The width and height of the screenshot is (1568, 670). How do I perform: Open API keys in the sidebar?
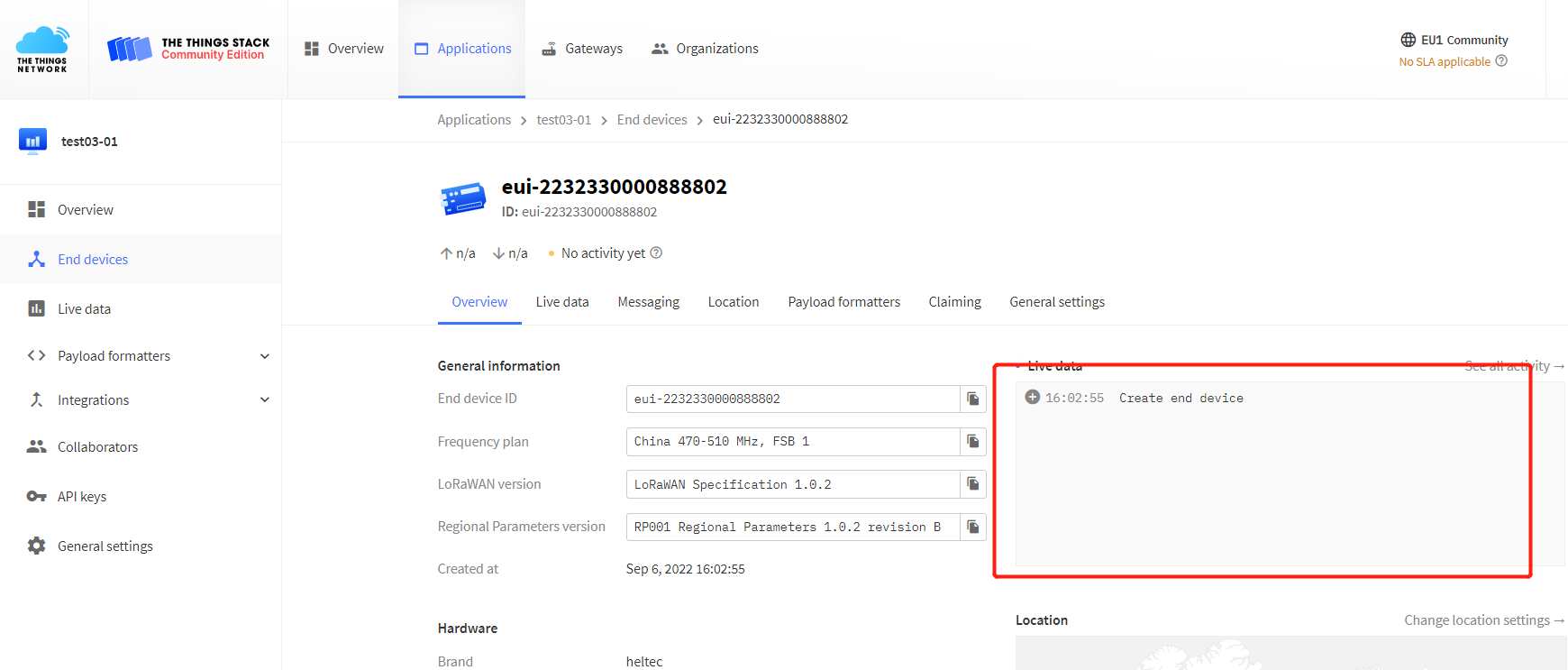pyautogui.click(x=82, y=497)
